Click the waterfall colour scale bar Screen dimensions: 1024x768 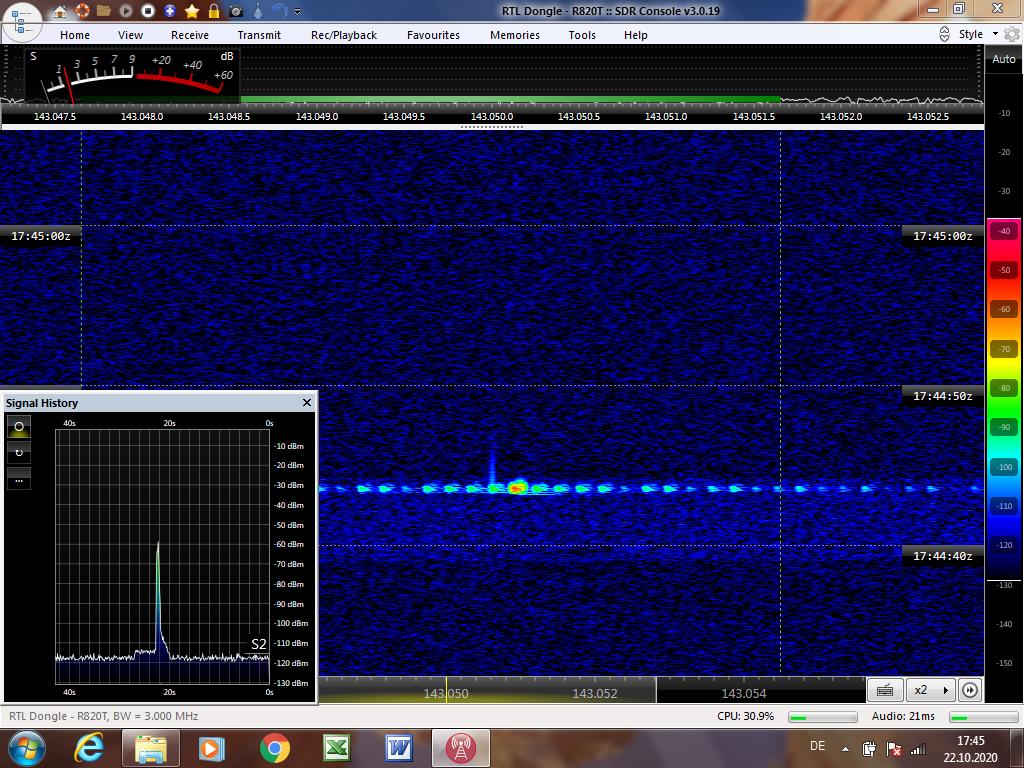(1004, 398)
